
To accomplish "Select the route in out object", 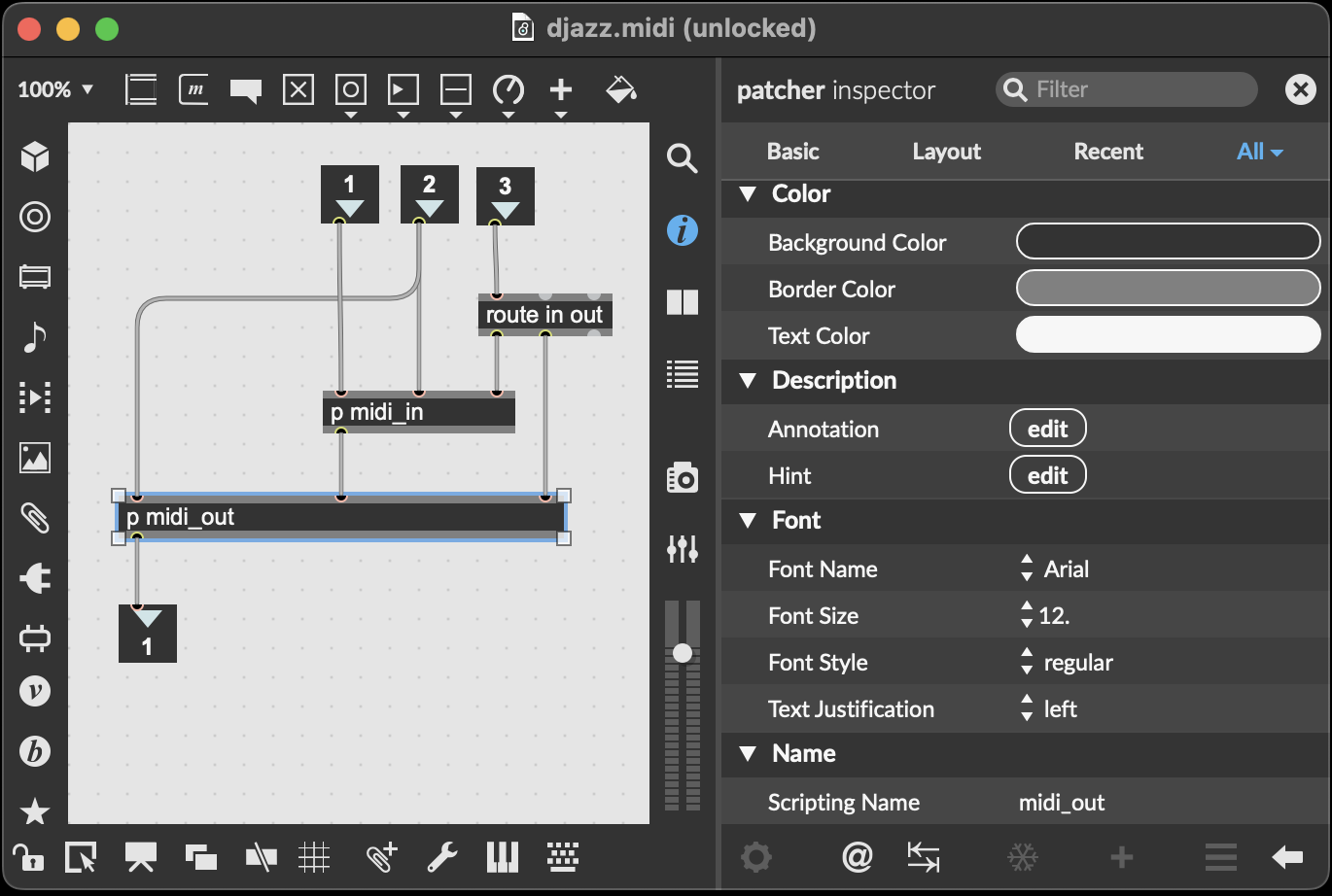I will (544, 315).
